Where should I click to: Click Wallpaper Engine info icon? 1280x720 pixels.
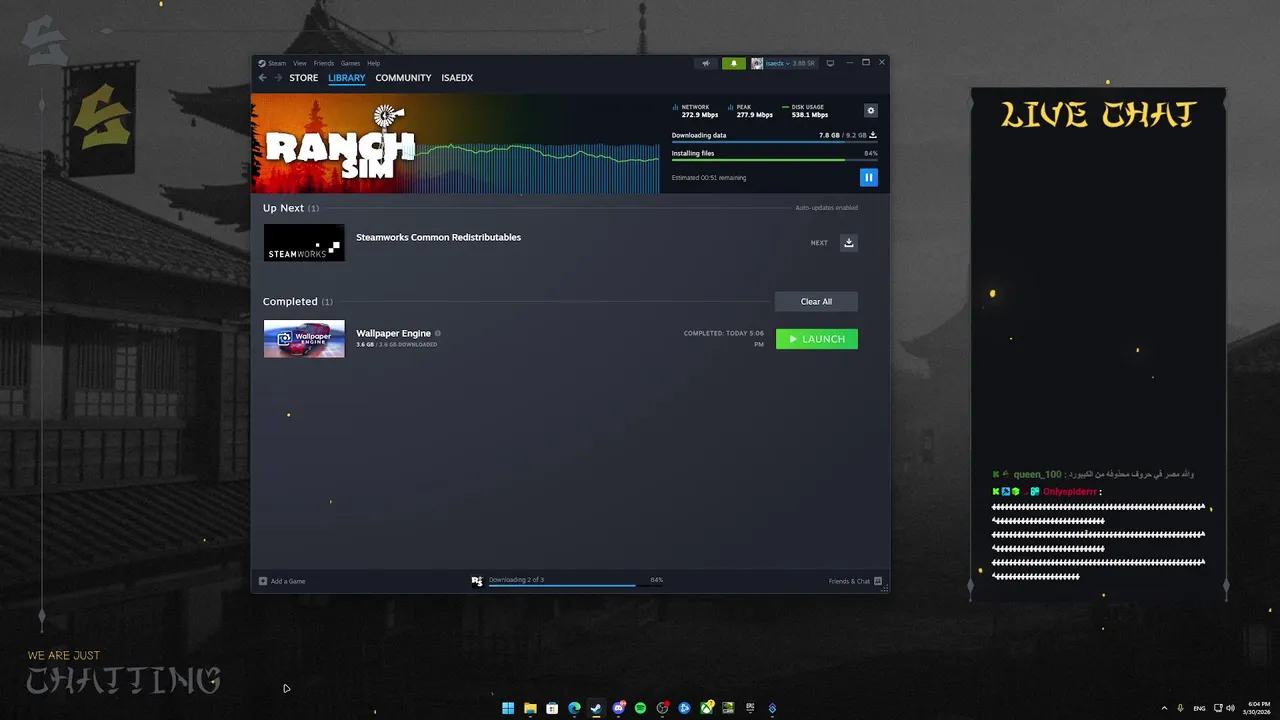438,333
